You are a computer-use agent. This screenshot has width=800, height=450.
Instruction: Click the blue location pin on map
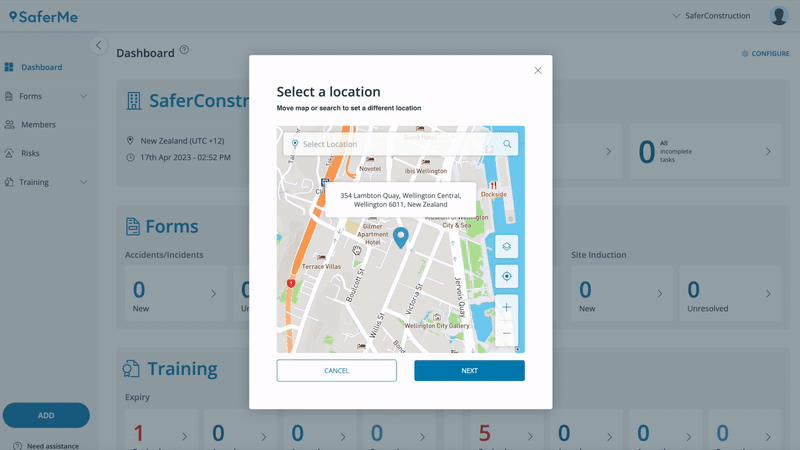tap(401, 238)
